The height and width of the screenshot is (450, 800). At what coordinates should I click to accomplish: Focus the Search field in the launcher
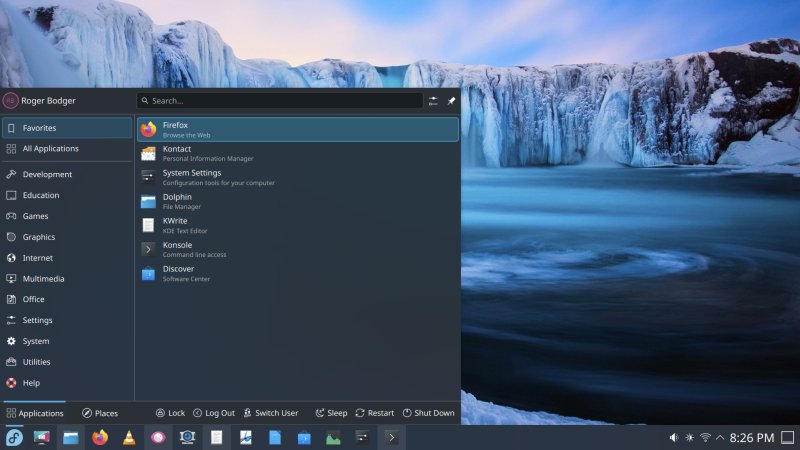[x=280, y=101]
